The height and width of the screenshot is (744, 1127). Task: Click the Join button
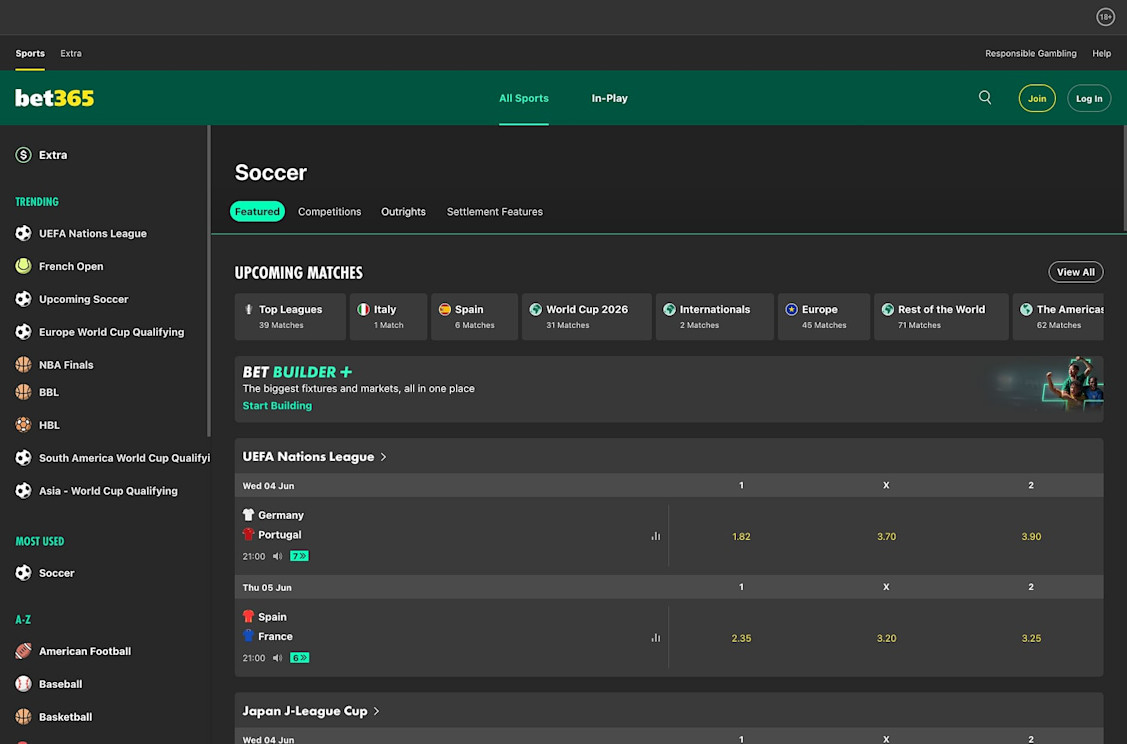pos(1036,98)
